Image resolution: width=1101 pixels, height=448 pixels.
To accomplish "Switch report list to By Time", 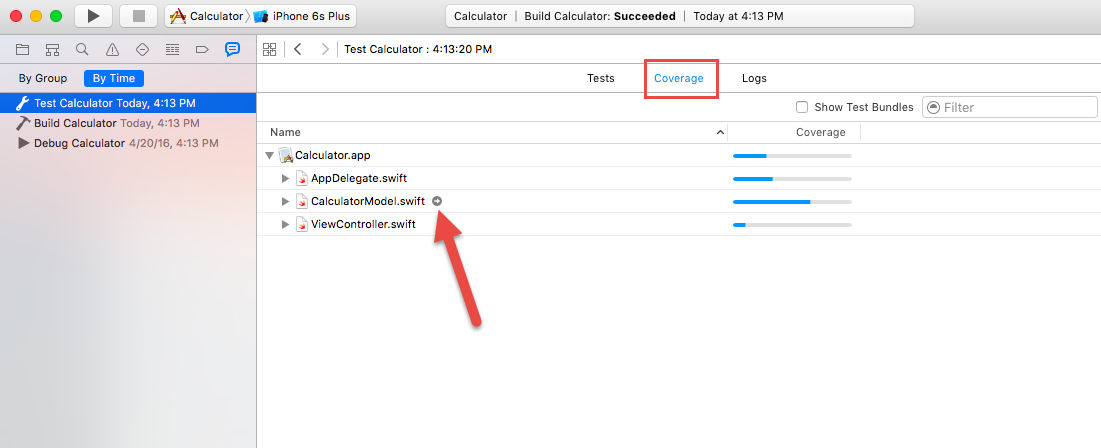I will 114,78.
